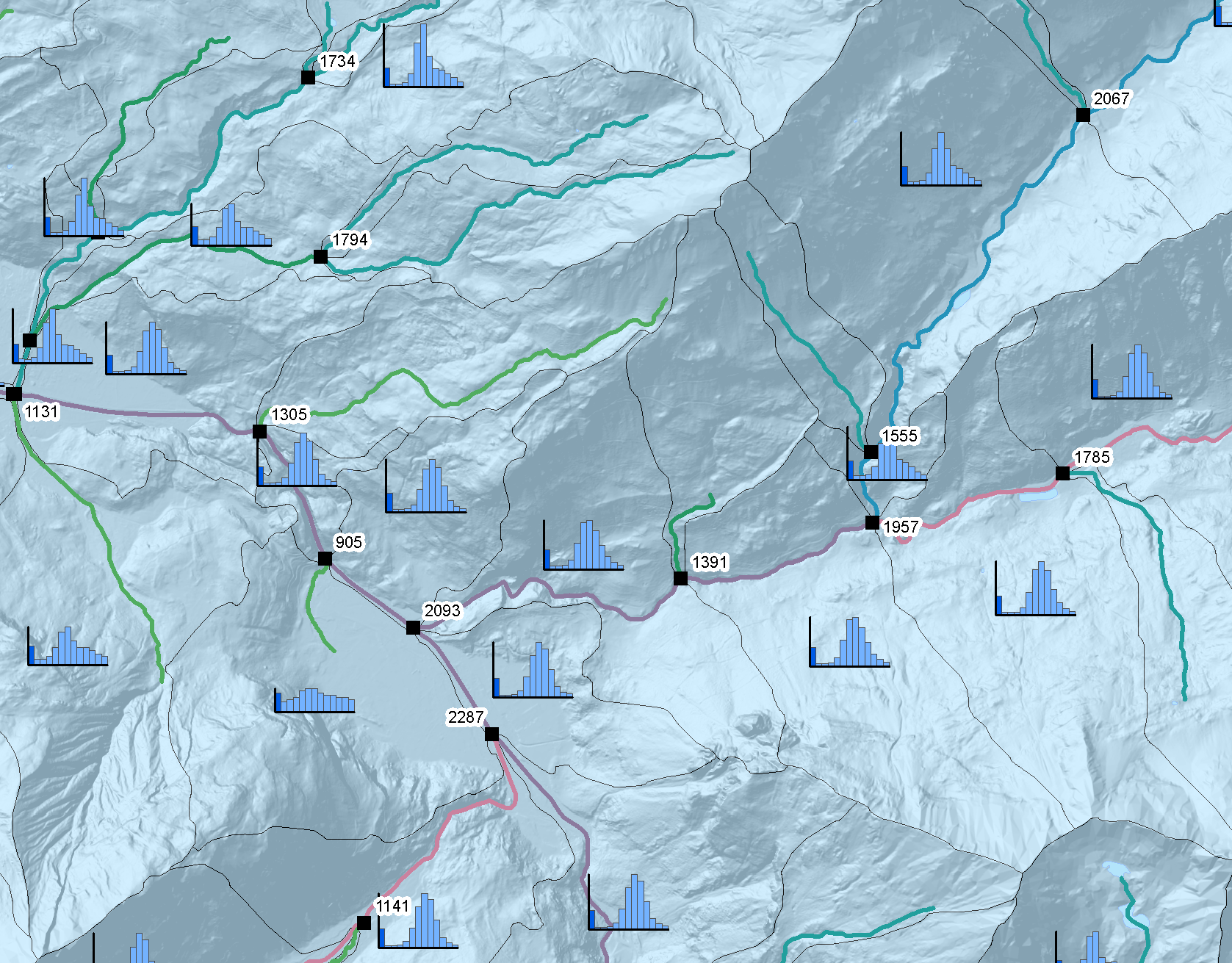Click the node marker labeled 1957
This screenshot has height=963, width=1232.
[872, 523]
